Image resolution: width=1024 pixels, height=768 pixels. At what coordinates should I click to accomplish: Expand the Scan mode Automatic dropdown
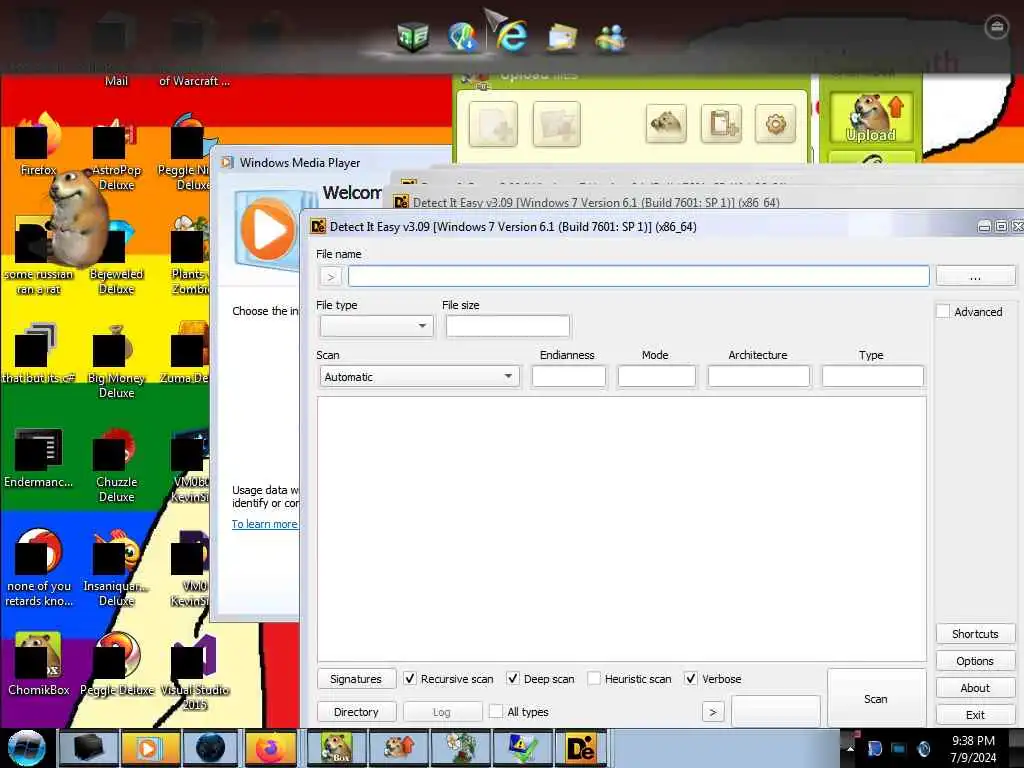point(419,377)
